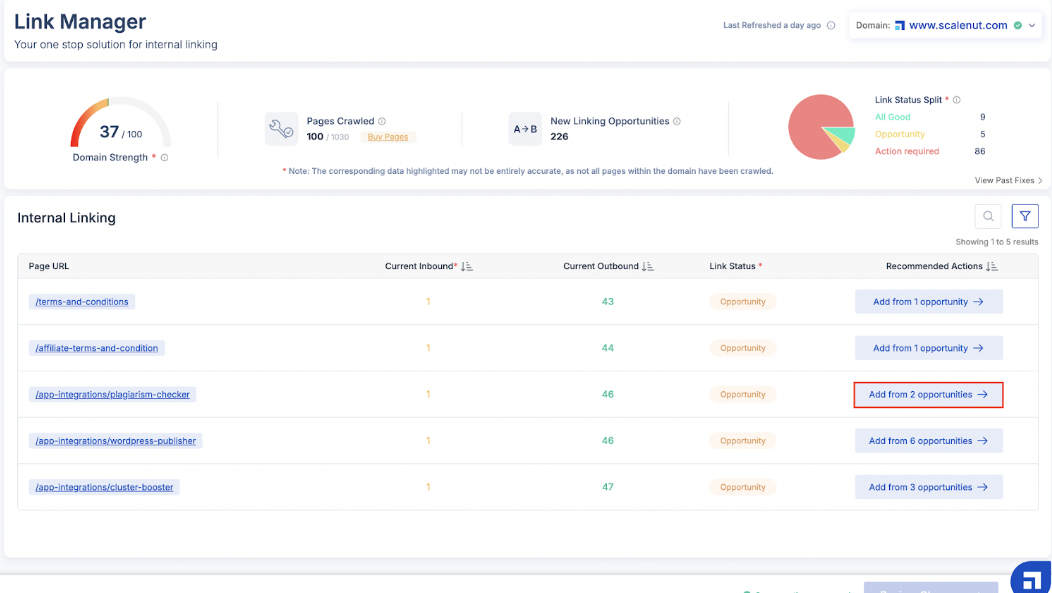Click info icon beside Link Status Split

coord(957,100)
